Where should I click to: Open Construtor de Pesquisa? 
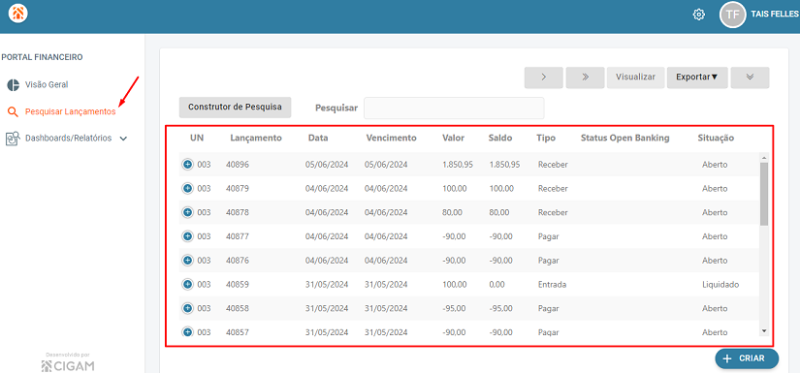(235, 108)
